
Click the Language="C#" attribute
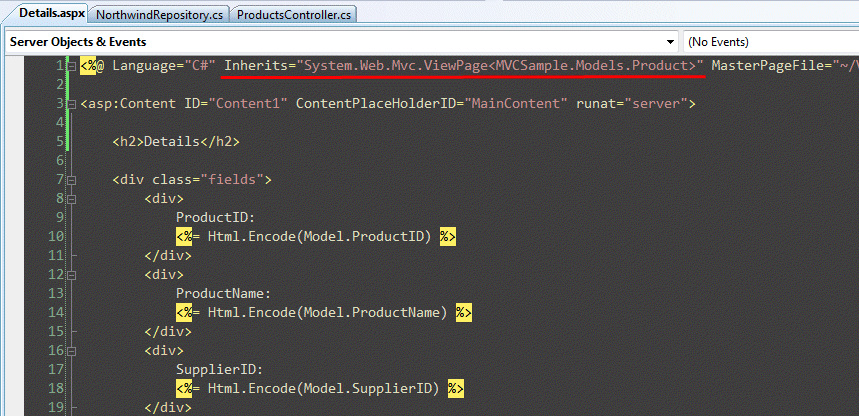pyautogui.click(x=164, y=66)
